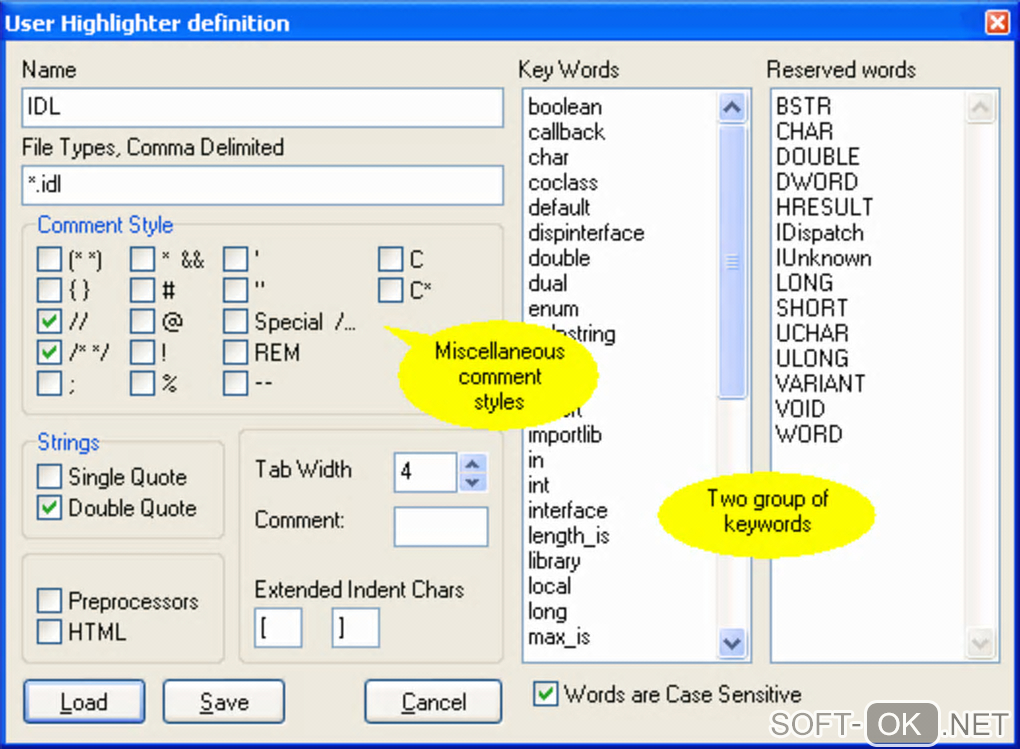Select 'SHORT' in Reserved words list
This screenshot has width=1020, height=749.
[x=812, y=308]
